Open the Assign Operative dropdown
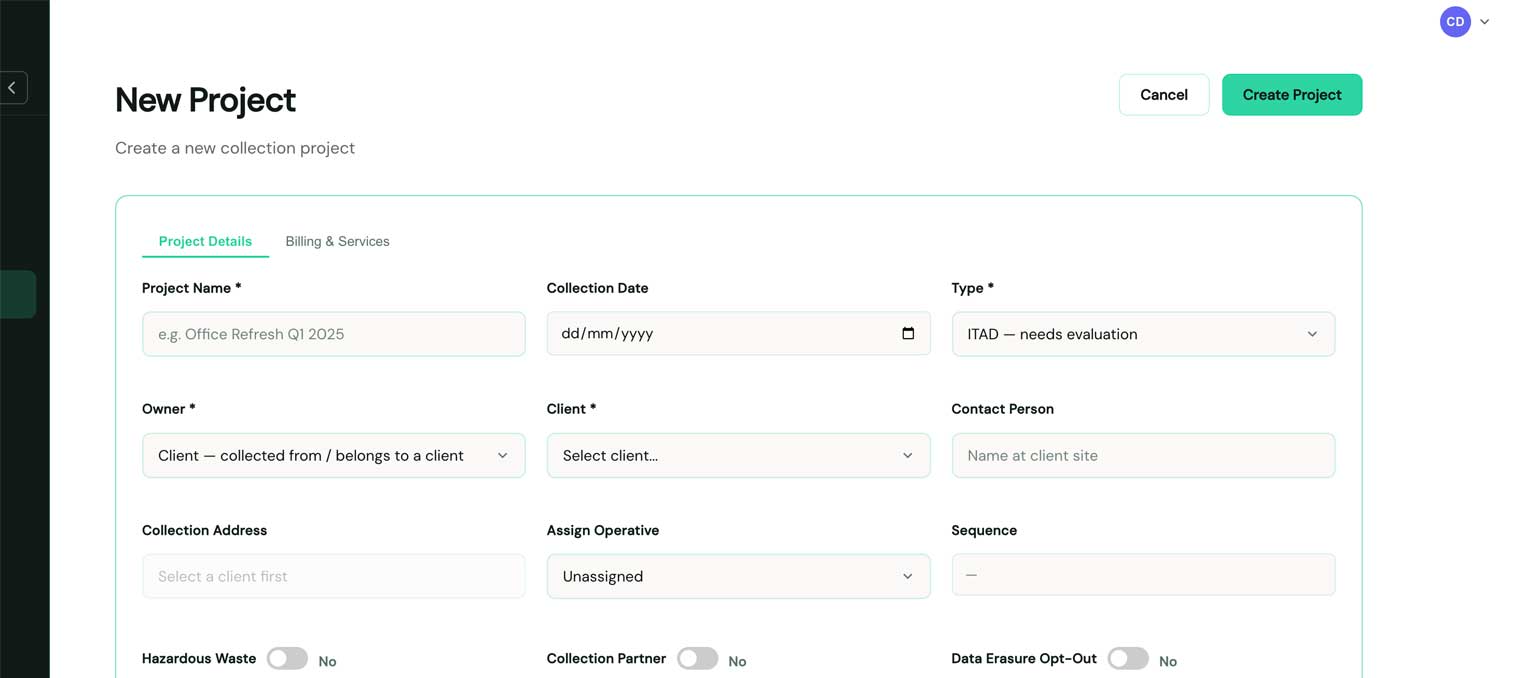Image resolution: width=1536 pixels, height=678 pixels. click(738, 576)
